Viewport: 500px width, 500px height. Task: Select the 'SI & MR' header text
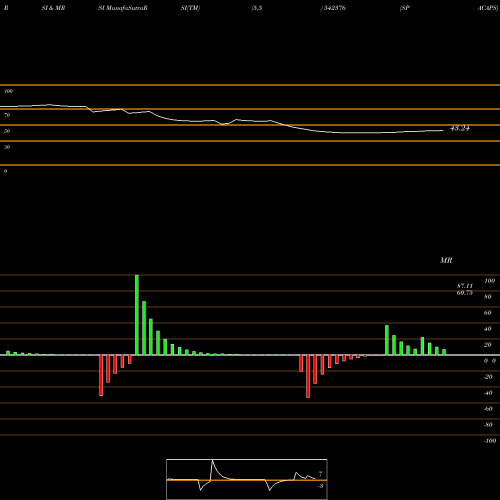tap(53, 8)
